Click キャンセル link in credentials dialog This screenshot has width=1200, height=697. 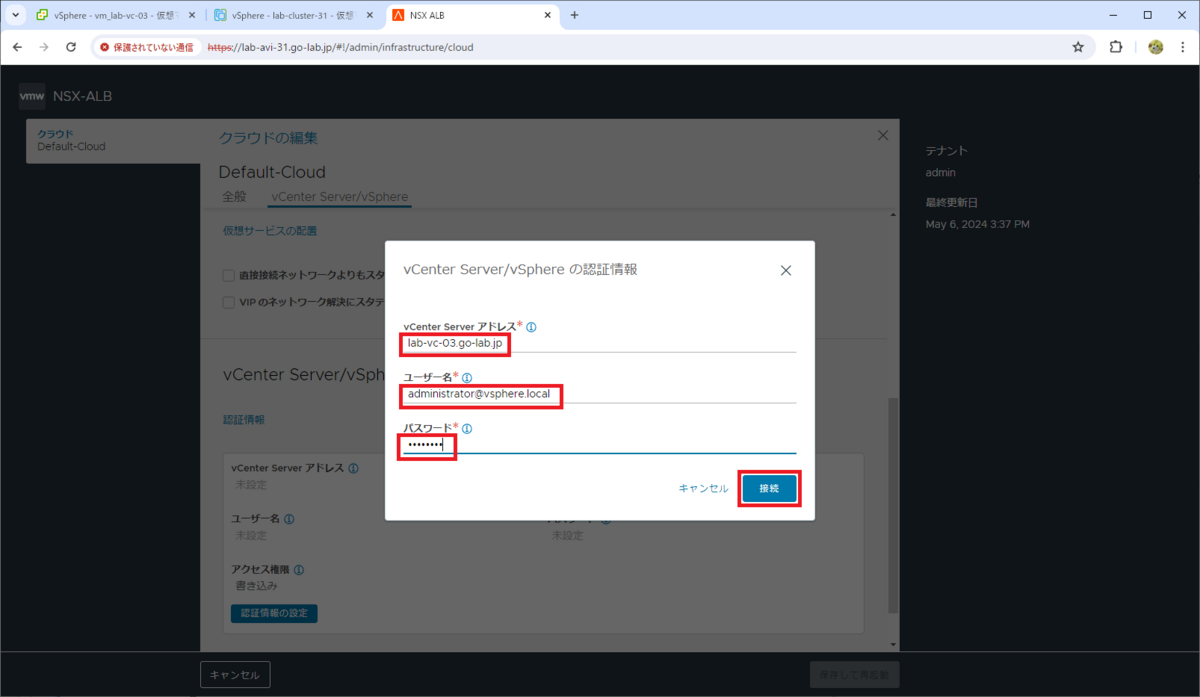pyautogui.click(x=704, y=488)
